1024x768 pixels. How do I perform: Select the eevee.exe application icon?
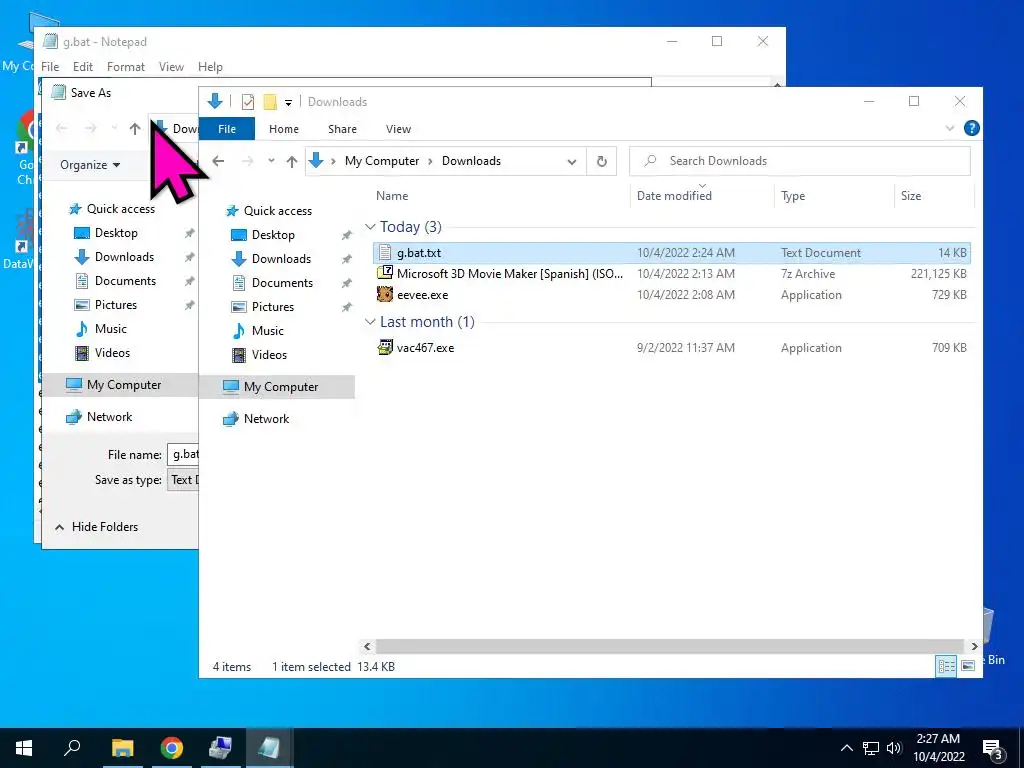(x=385, y=295)
